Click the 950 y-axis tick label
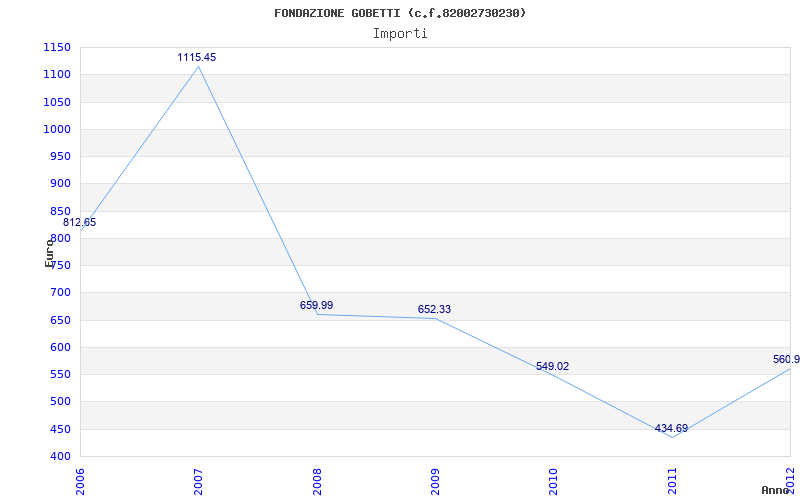Image resolution: width=800 pixels, height=500 pixels. click(x=59, y=156)
